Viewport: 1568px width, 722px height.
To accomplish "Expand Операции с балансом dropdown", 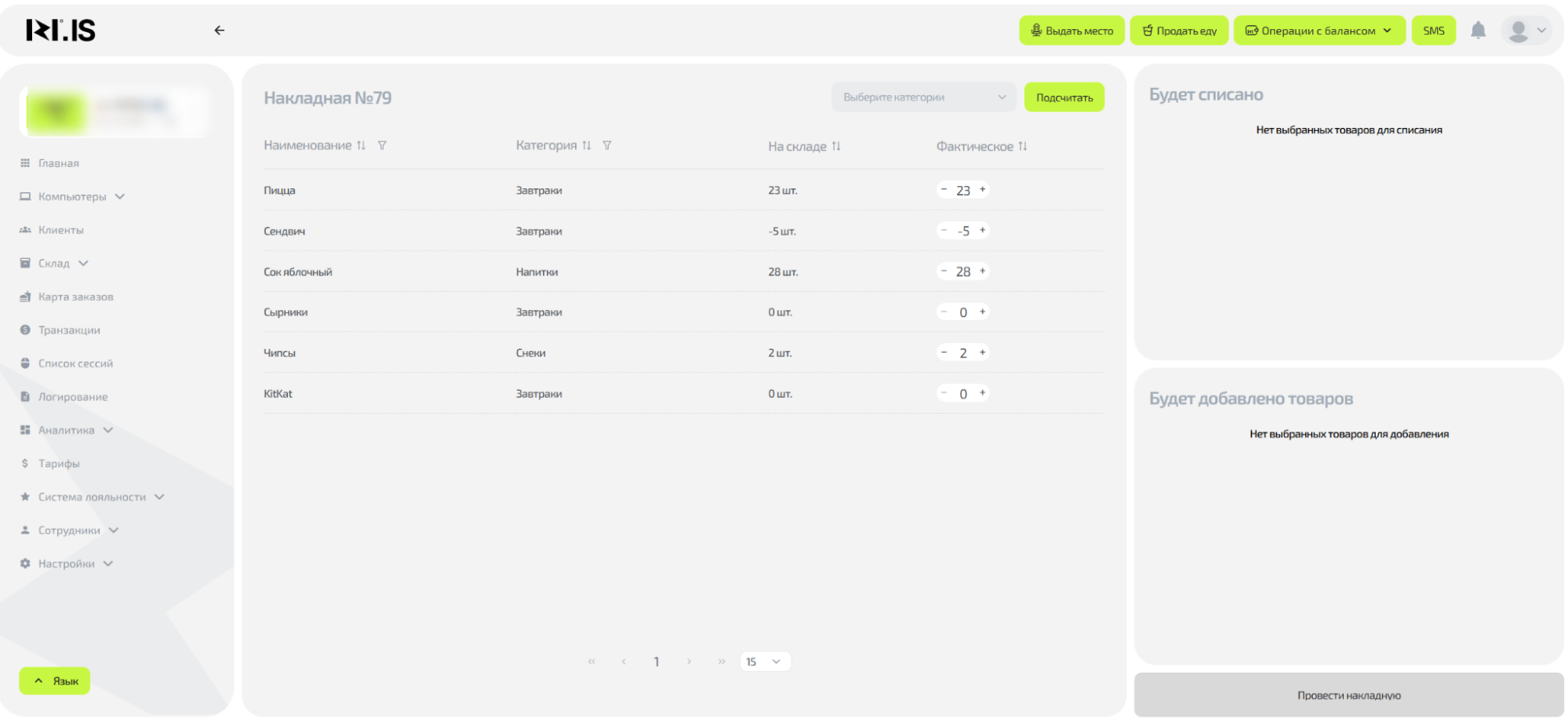I will tap(1319, 31).
